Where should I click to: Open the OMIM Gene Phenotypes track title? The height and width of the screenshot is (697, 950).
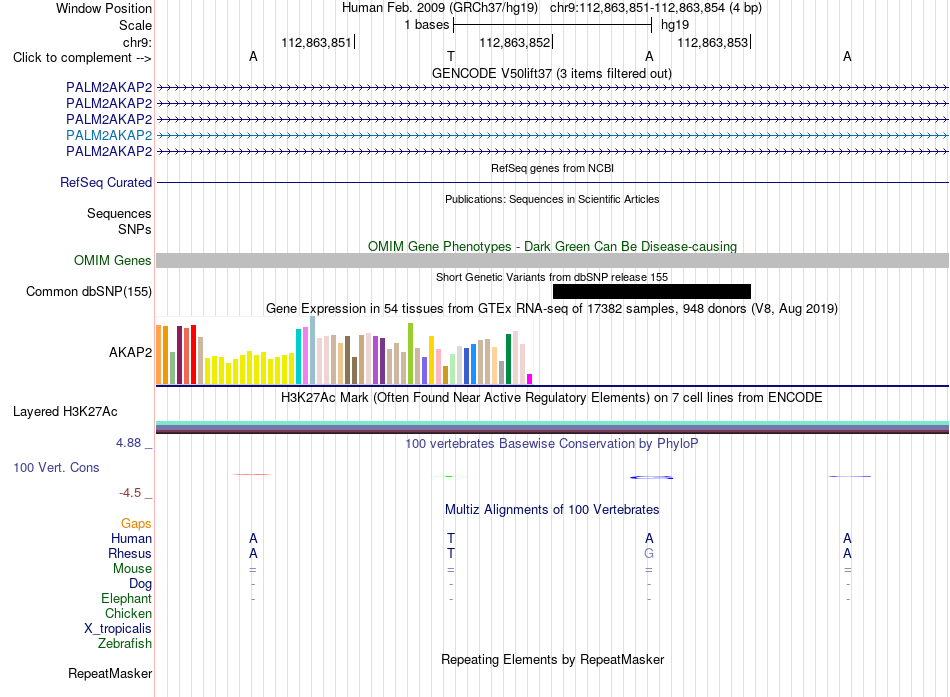552,246
